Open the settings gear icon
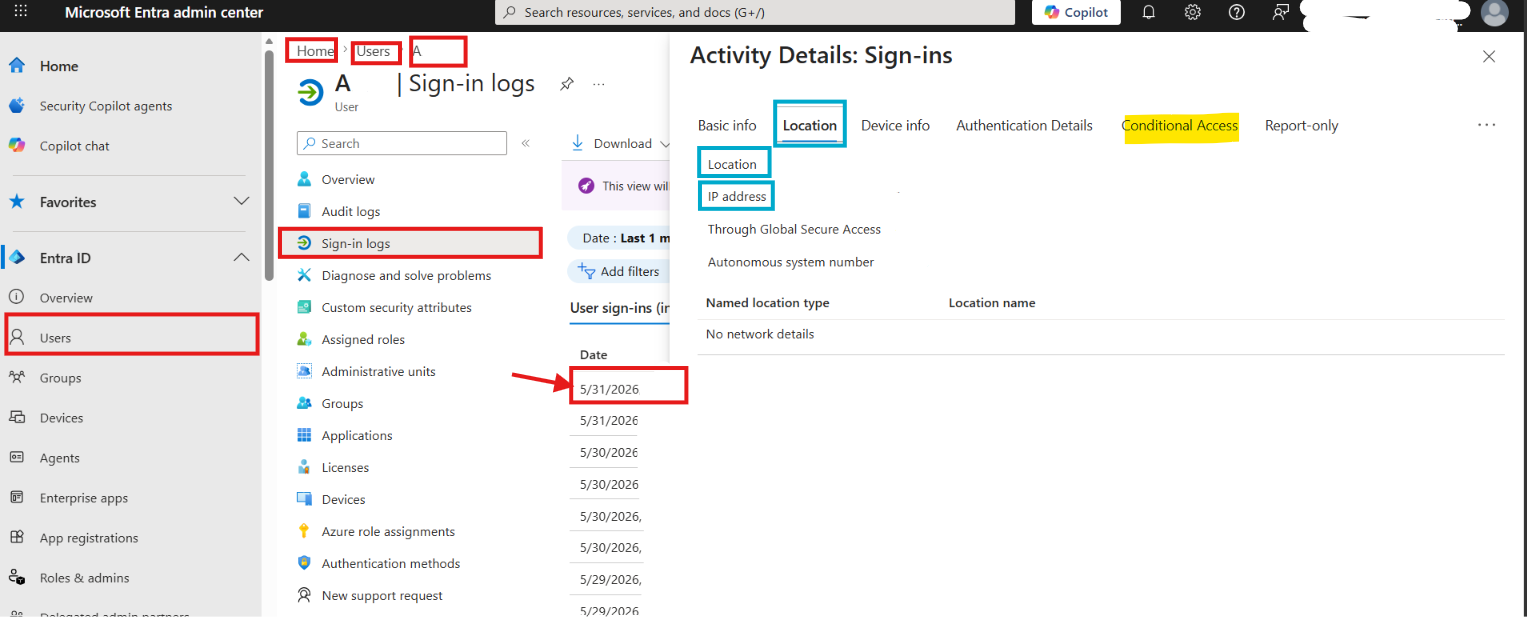 click(1193, 12)
